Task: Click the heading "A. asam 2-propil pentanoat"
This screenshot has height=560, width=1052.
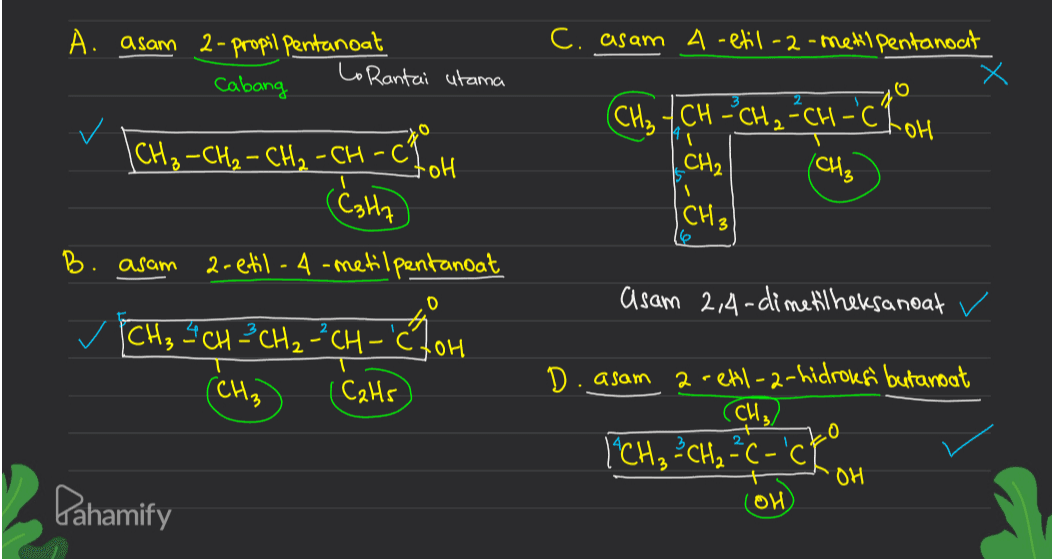Action: coord(227,45)
